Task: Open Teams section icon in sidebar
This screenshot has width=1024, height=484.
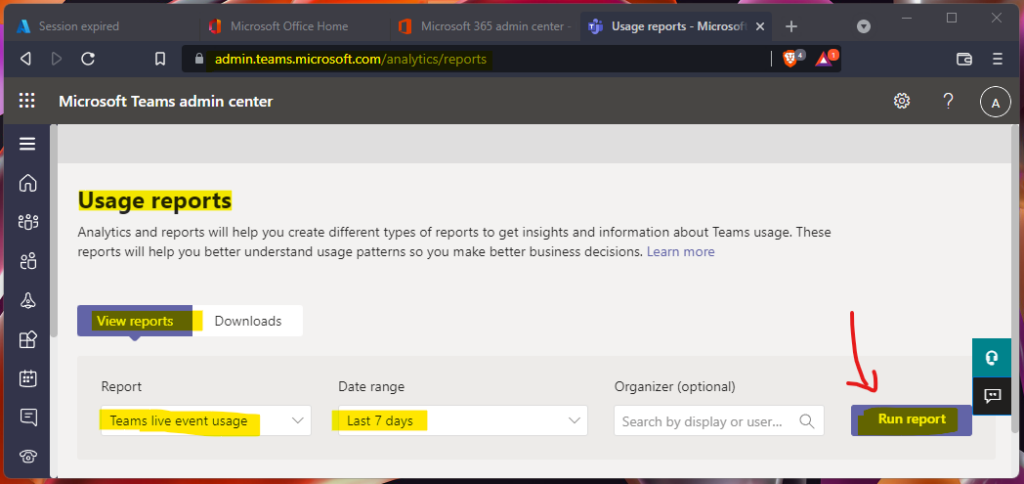Action: [27, 222]
